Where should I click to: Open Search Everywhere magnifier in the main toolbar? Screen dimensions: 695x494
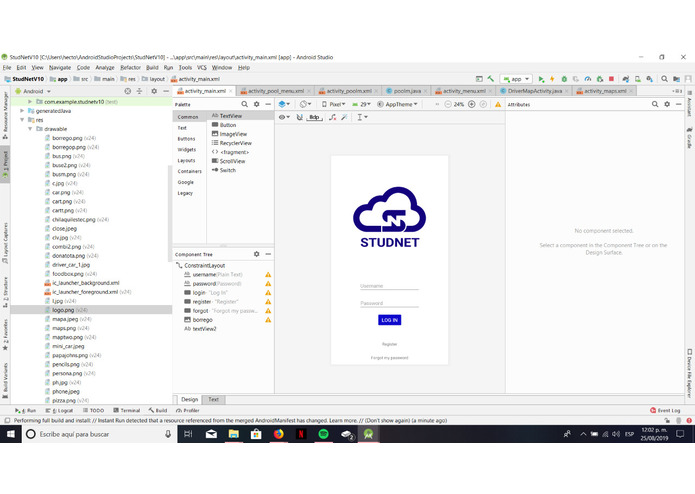[664, 79]
